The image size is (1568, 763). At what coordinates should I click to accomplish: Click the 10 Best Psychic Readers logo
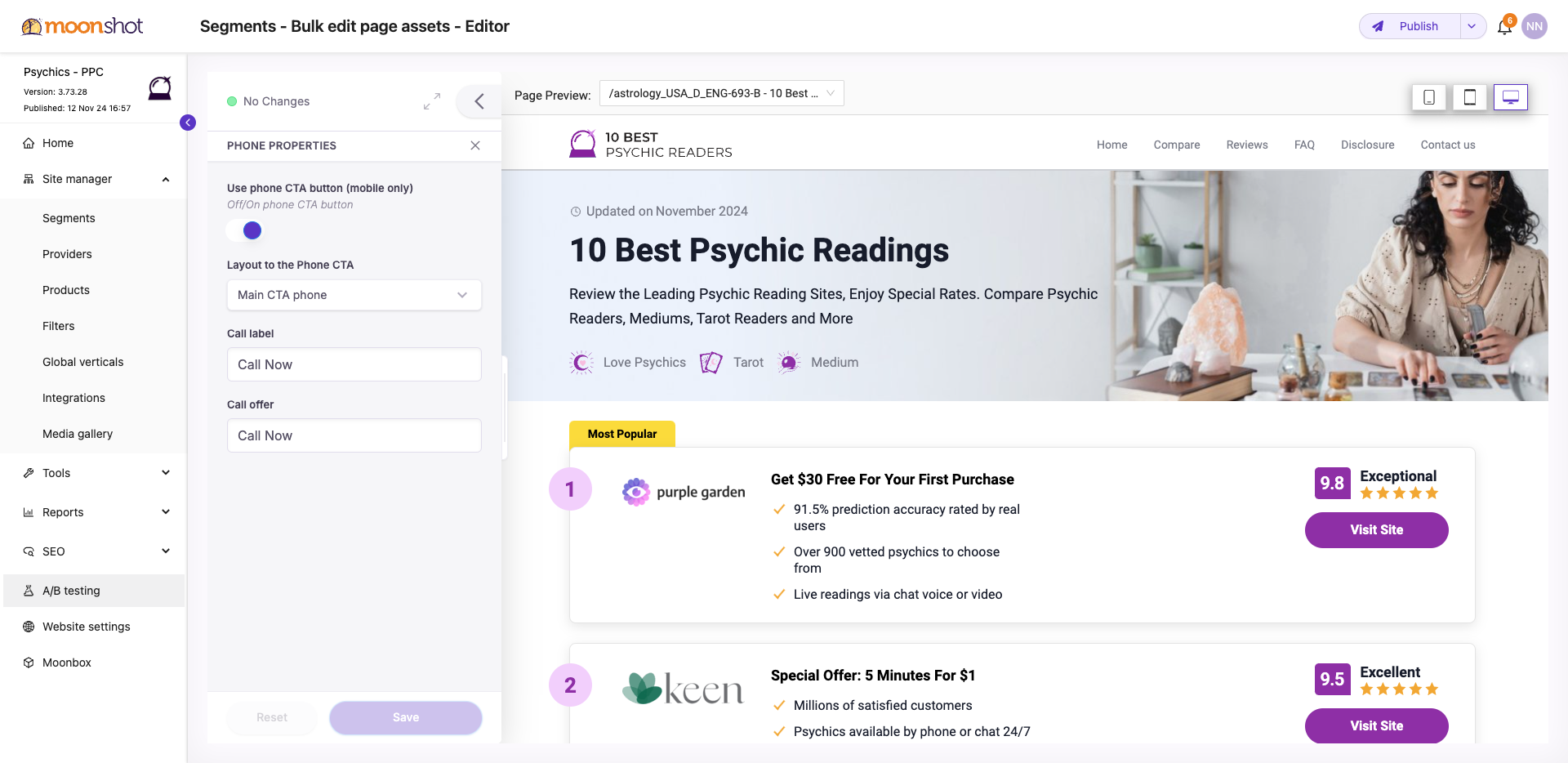[x=651, y=145]
